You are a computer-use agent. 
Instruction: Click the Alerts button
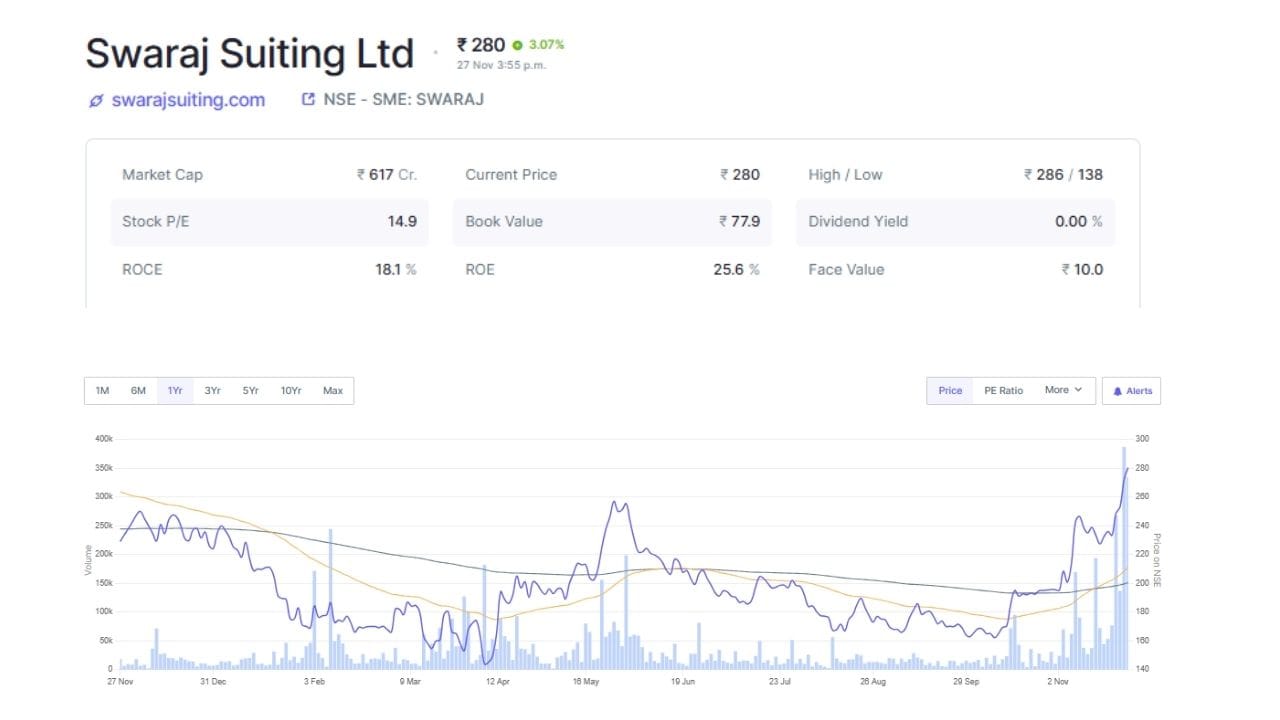(1131, 391)
